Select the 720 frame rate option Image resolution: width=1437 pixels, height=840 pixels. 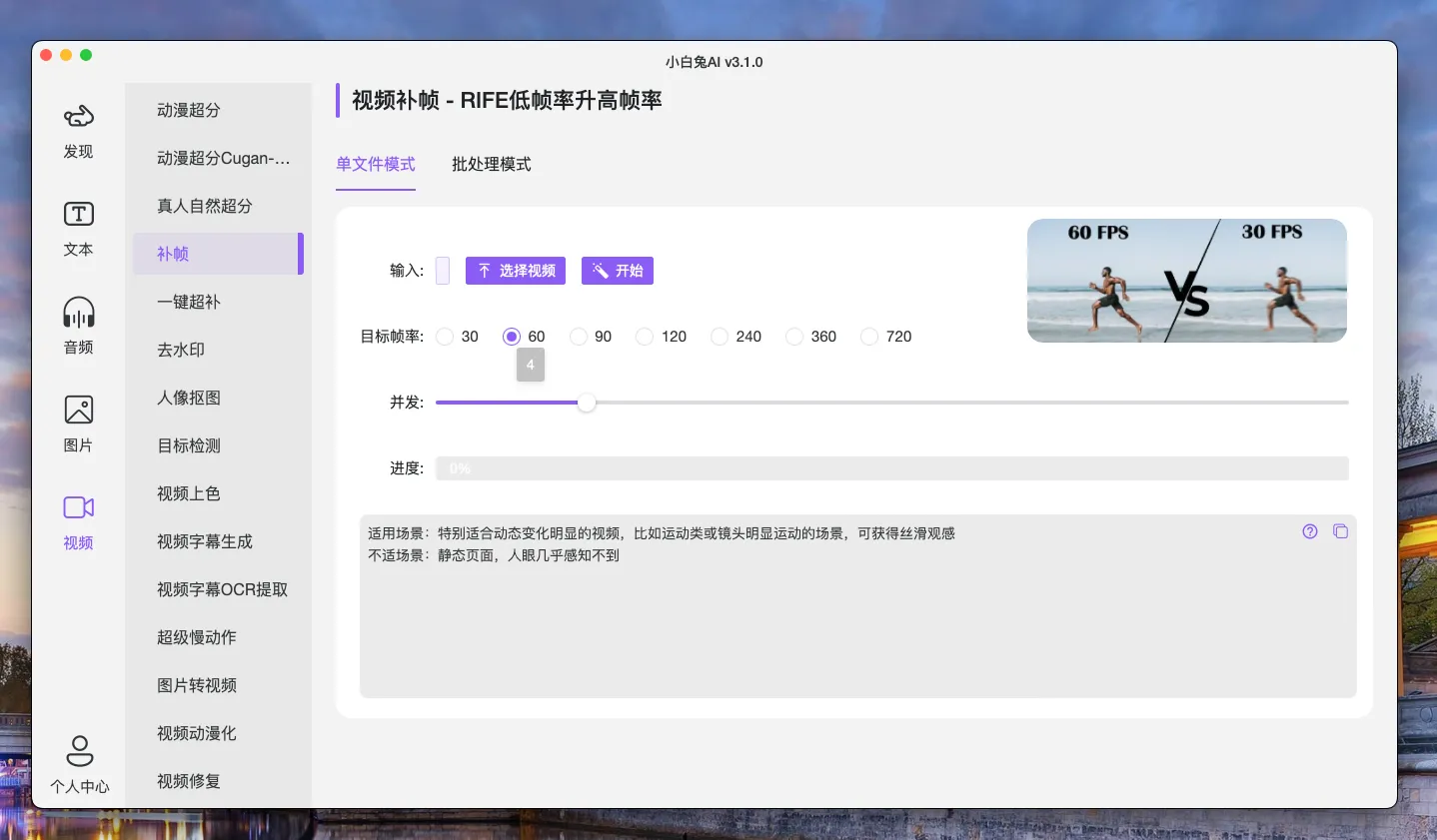869,337
